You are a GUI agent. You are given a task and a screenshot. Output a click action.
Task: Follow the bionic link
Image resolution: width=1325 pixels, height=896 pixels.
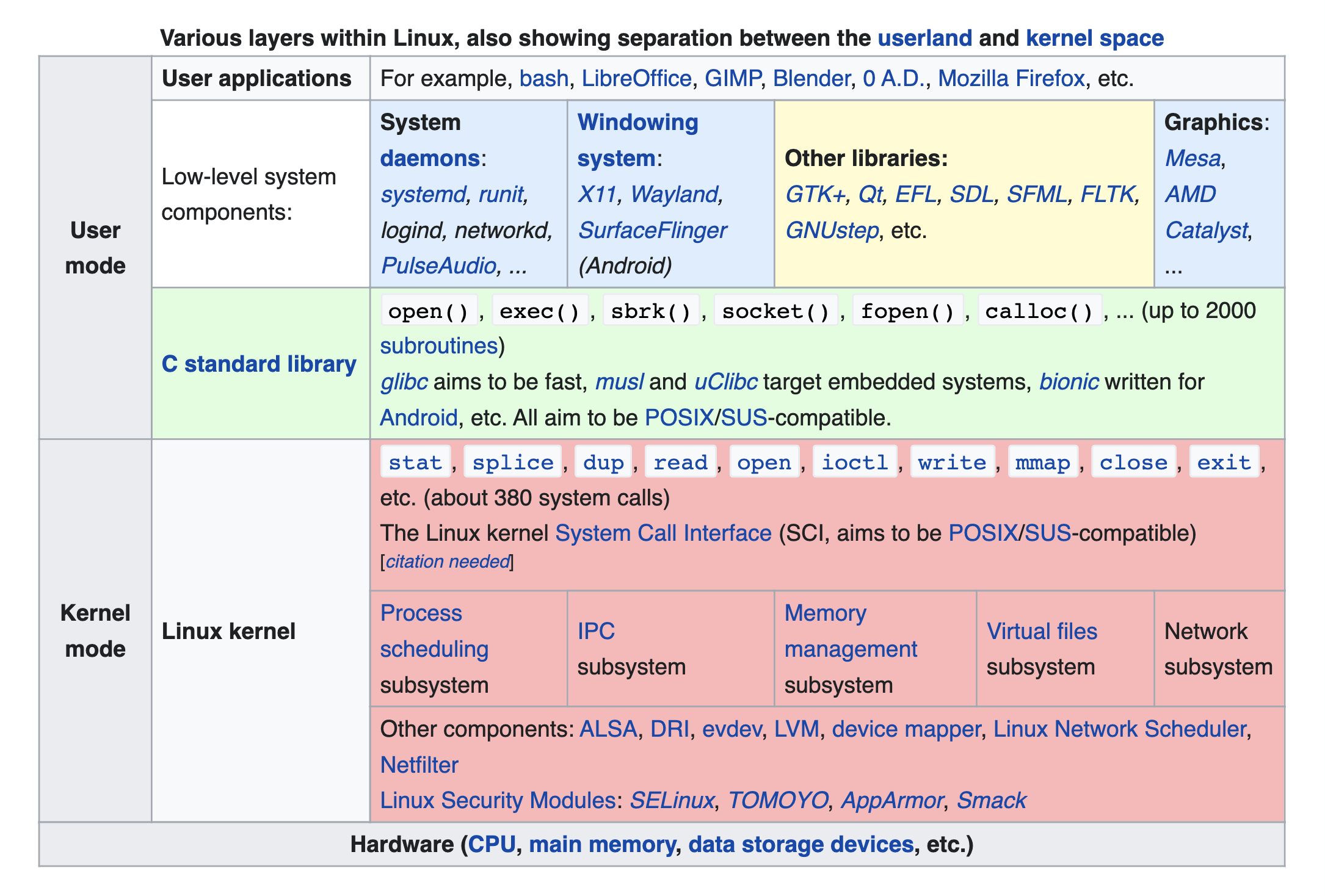1069,381
